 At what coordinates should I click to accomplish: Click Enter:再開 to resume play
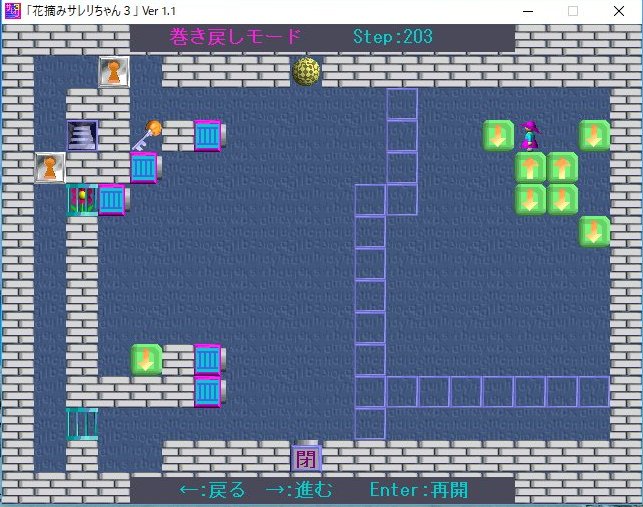[x=418, y=490]
